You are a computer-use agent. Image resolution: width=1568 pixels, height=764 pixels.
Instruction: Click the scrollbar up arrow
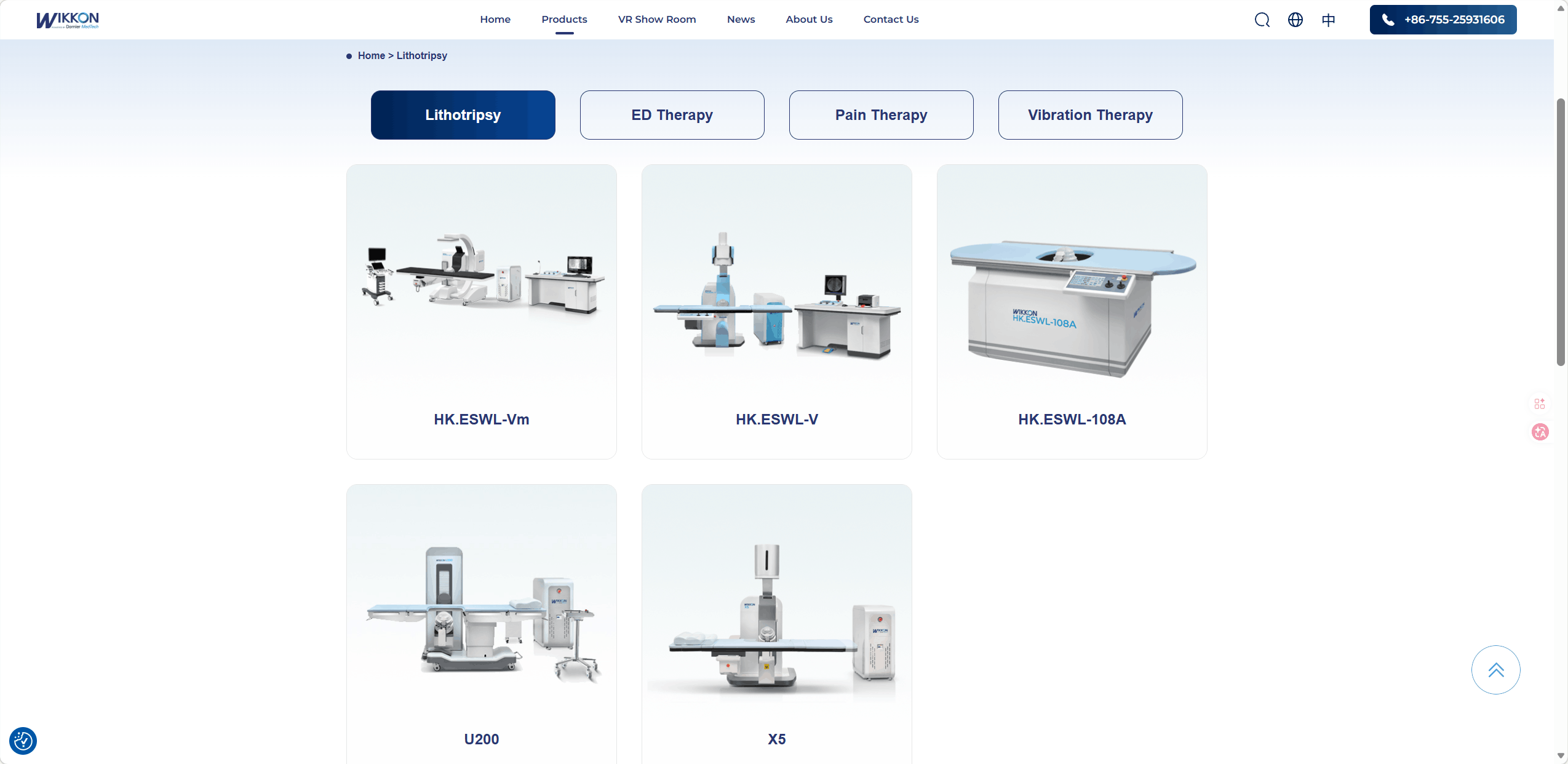[x=1561, y=8]
